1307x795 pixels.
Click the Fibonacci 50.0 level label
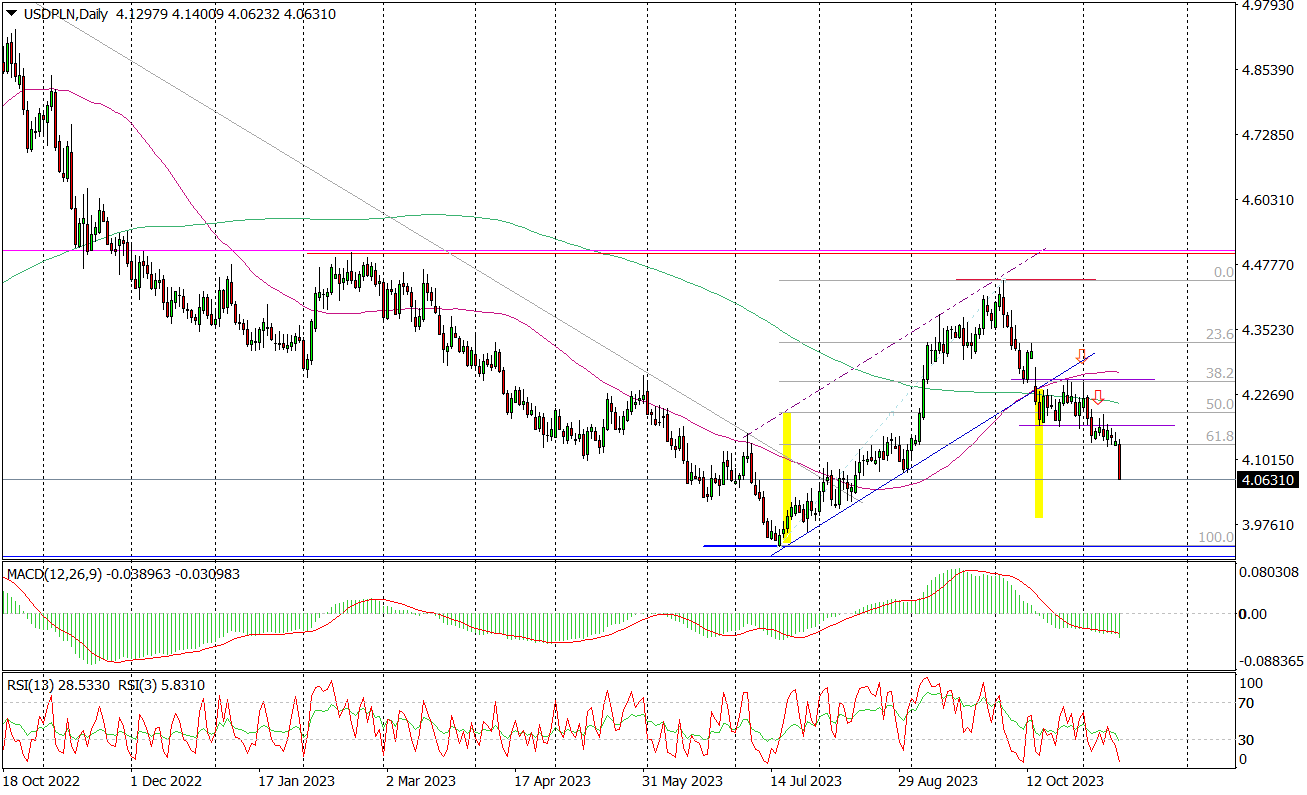1220,404
